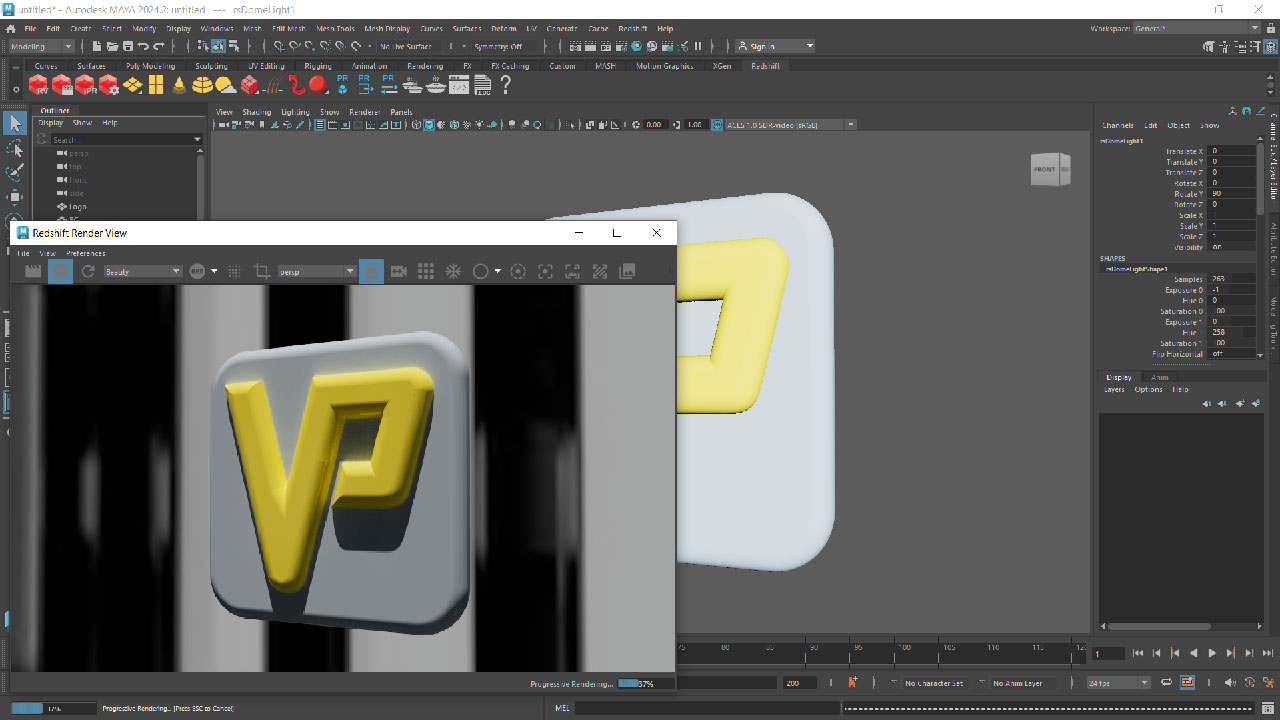Switch to the Rendering shelf tab
This screenshot has width=1280, height=720.
tap(424, 66)
